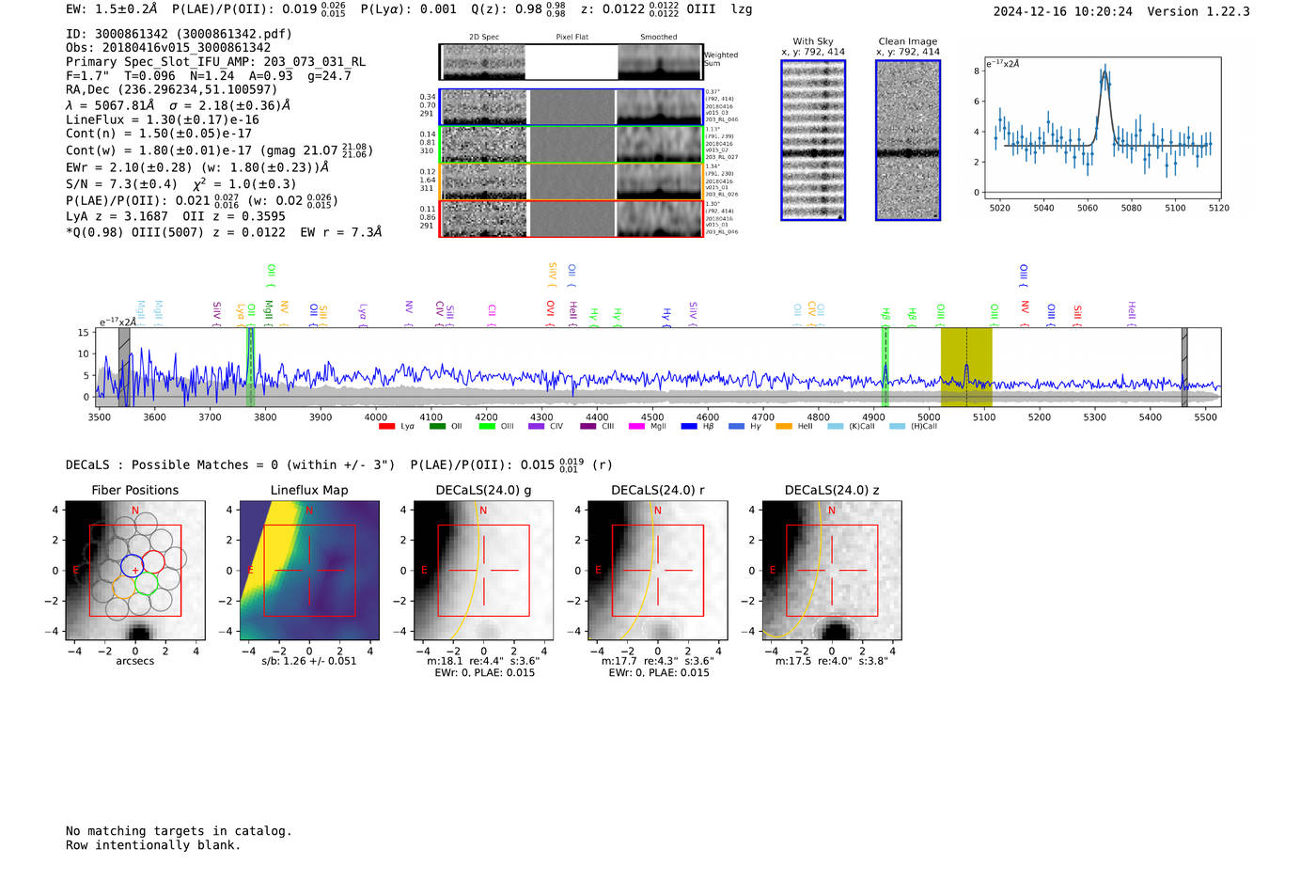The image size is (1316, 896).
Task: Click the green Hβ band near 4920Å
Action: [885, 368]
